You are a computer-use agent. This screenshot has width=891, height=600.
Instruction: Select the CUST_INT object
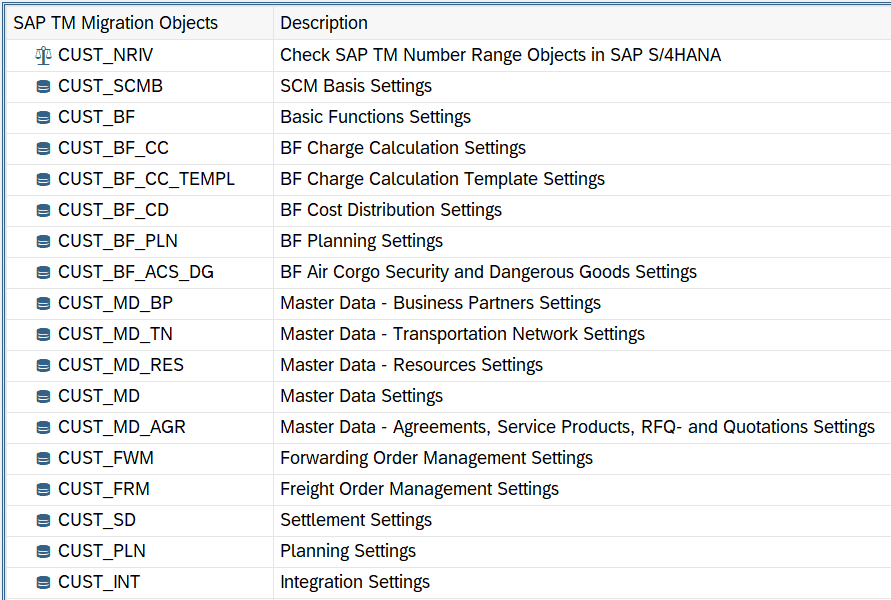click(x=99, y=582)
